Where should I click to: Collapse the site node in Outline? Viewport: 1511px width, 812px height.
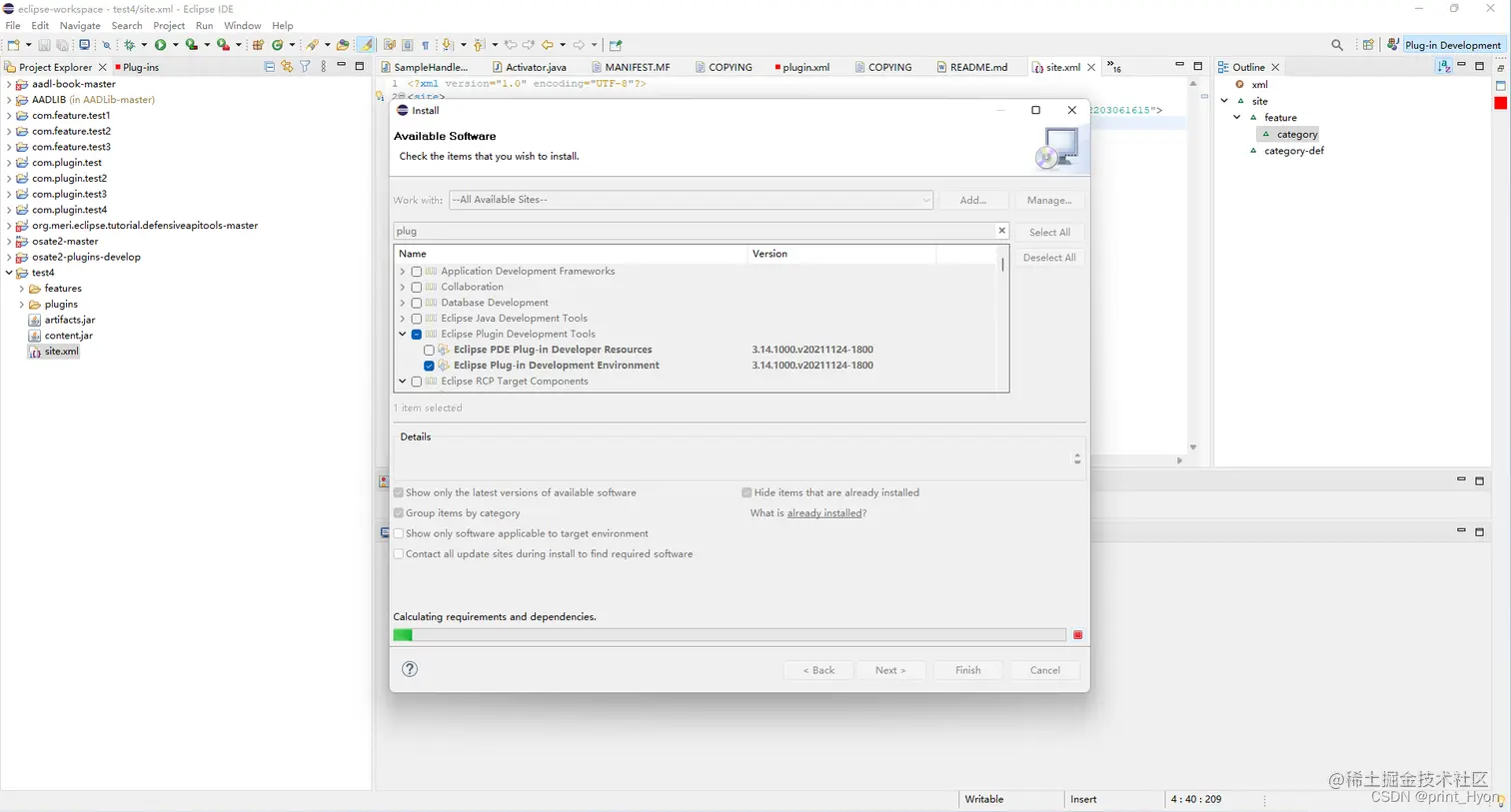pyautogui.click(x=1224, y=101)
